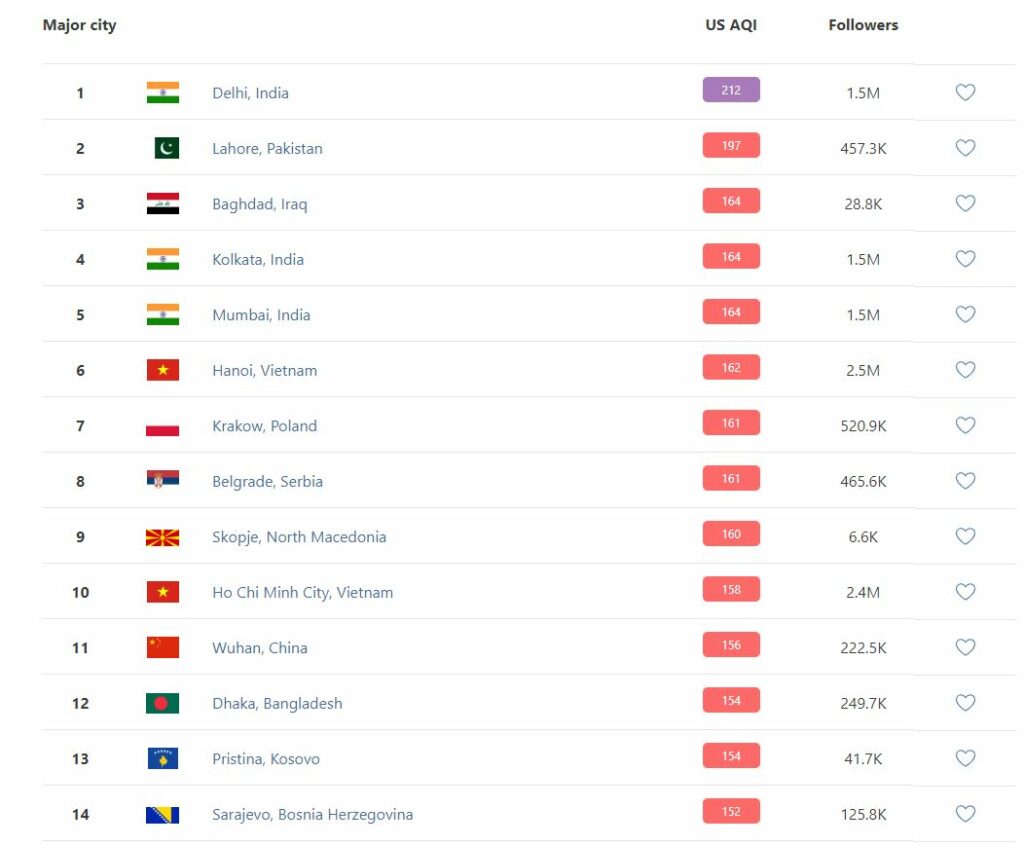Click the red 197 AQI badge
Viewport: 1024px width, 845px height.
731,146
